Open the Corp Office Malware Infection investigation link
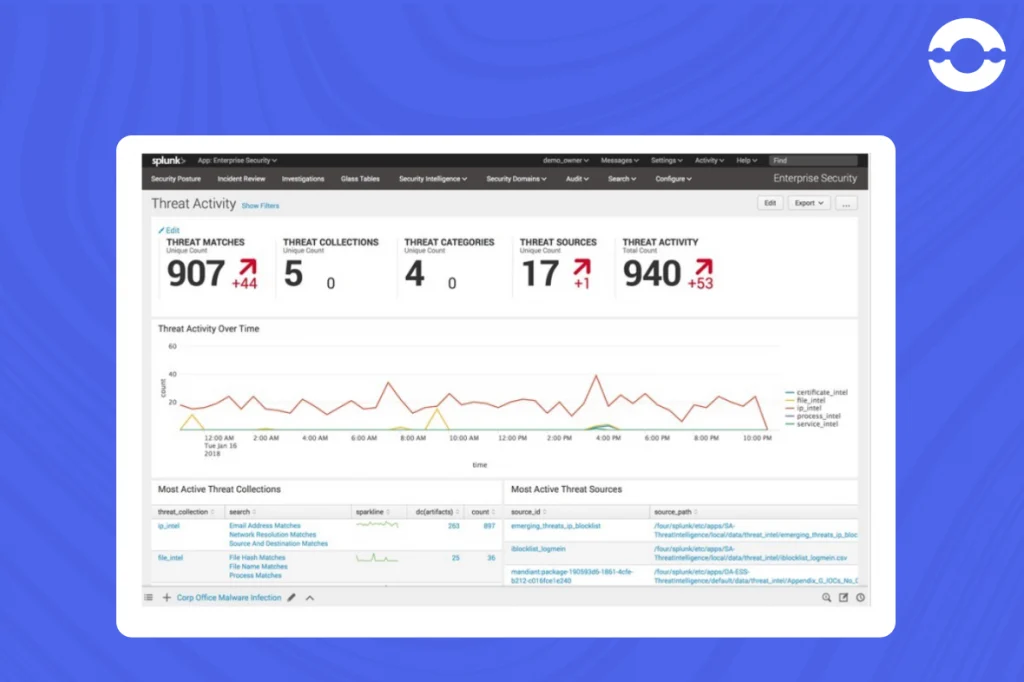Image resolution: width=1024 pixels, height=682 pixels. click(x=229, y=598)
